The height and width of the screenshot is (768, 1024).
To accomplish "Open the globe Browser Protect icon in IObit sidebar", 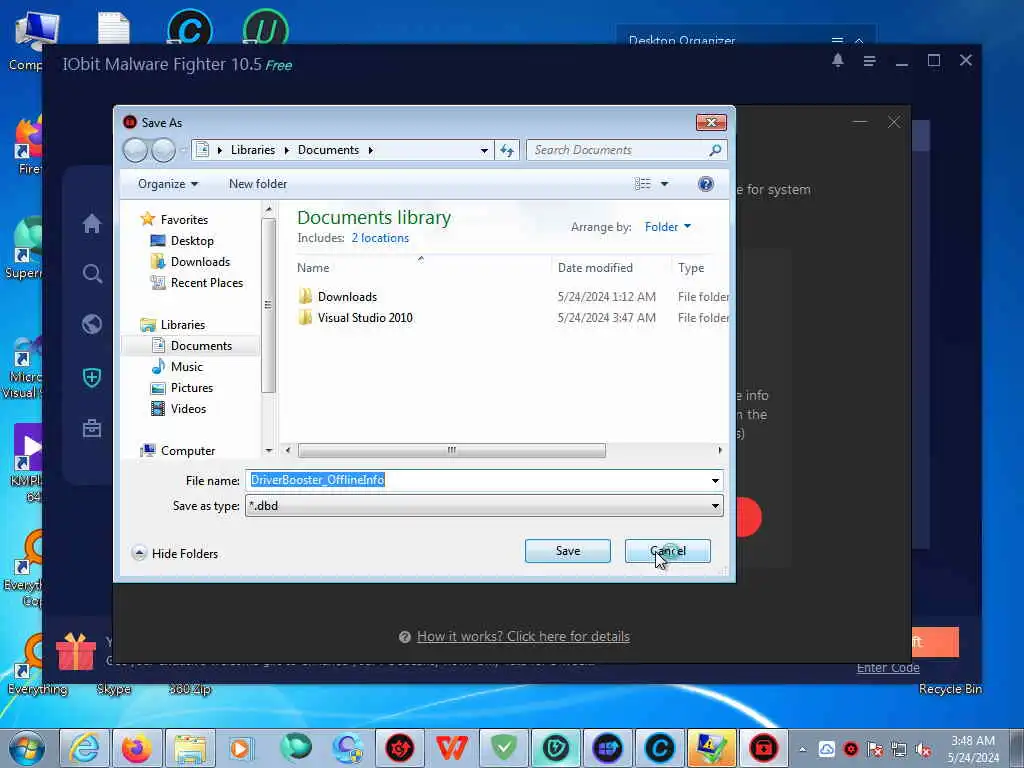I will pos(91,324).
